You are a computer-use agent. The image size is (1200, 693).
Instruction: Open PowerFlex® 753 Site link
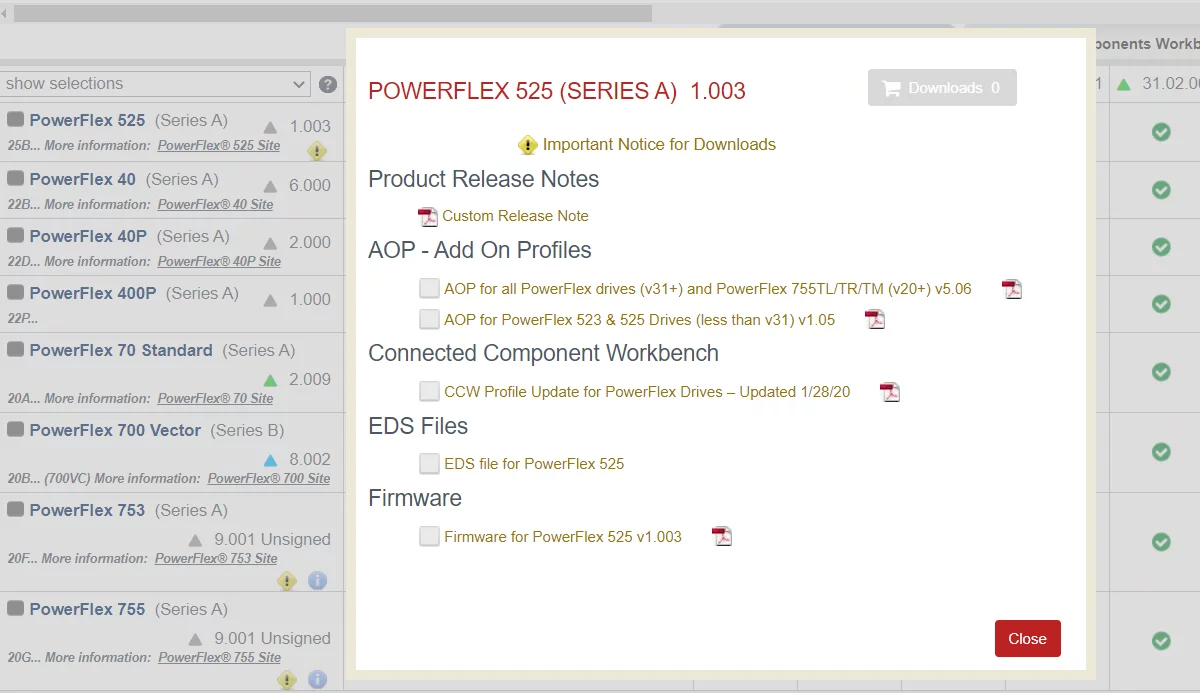click(x=216, y=559)
